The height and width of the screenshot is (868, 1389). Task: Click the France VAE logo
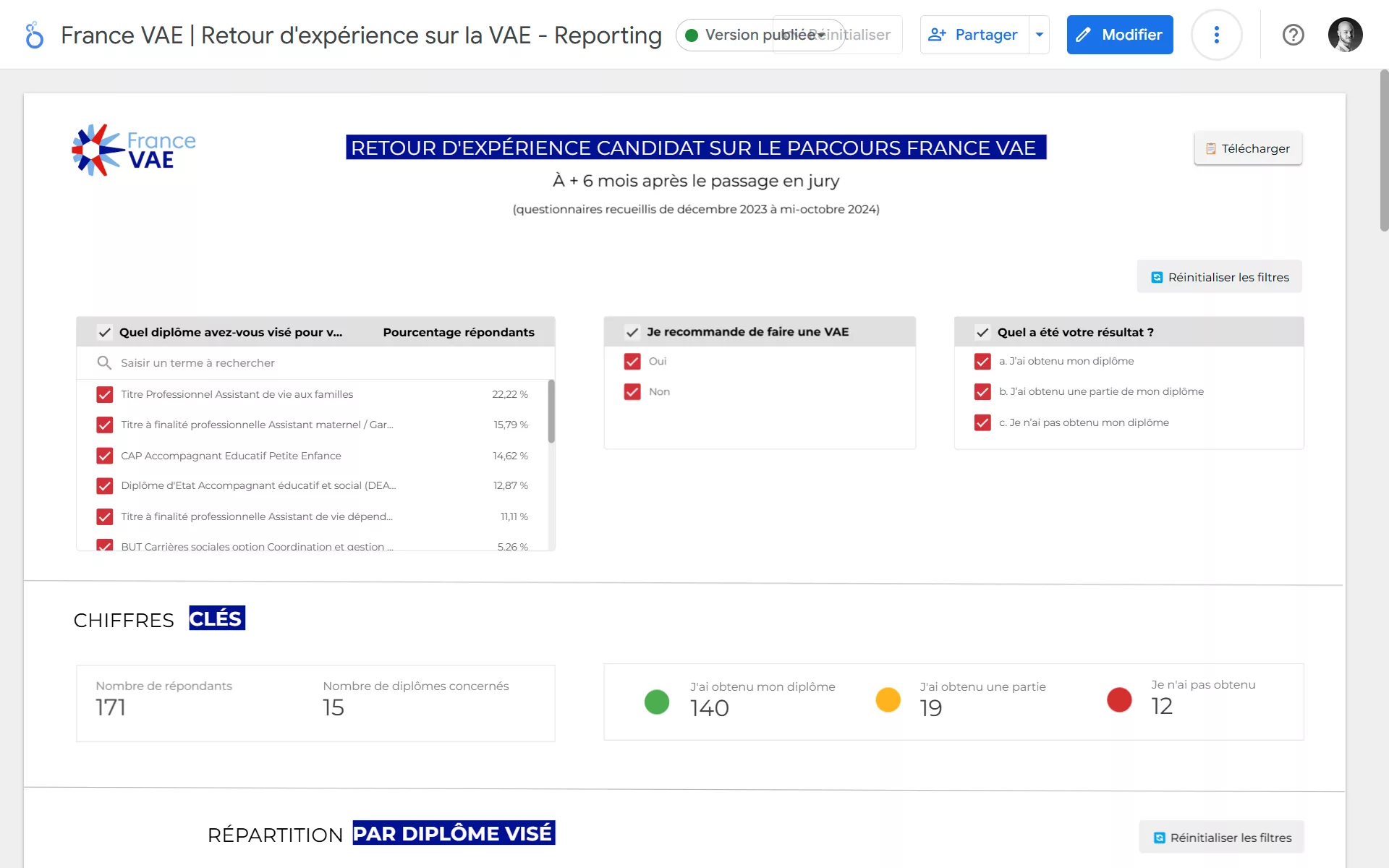[x=134, y=150]
